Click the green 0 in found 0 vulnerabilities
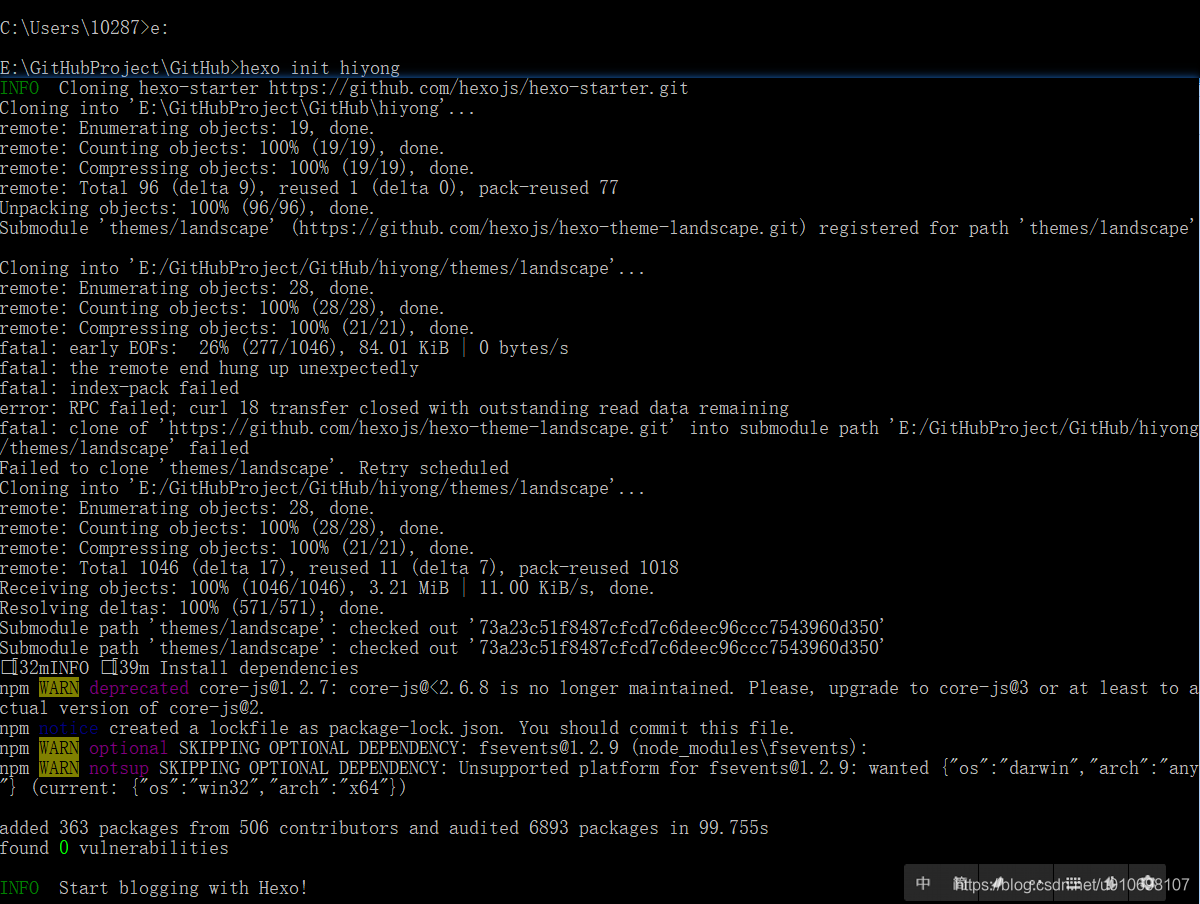 coord(64,847)
